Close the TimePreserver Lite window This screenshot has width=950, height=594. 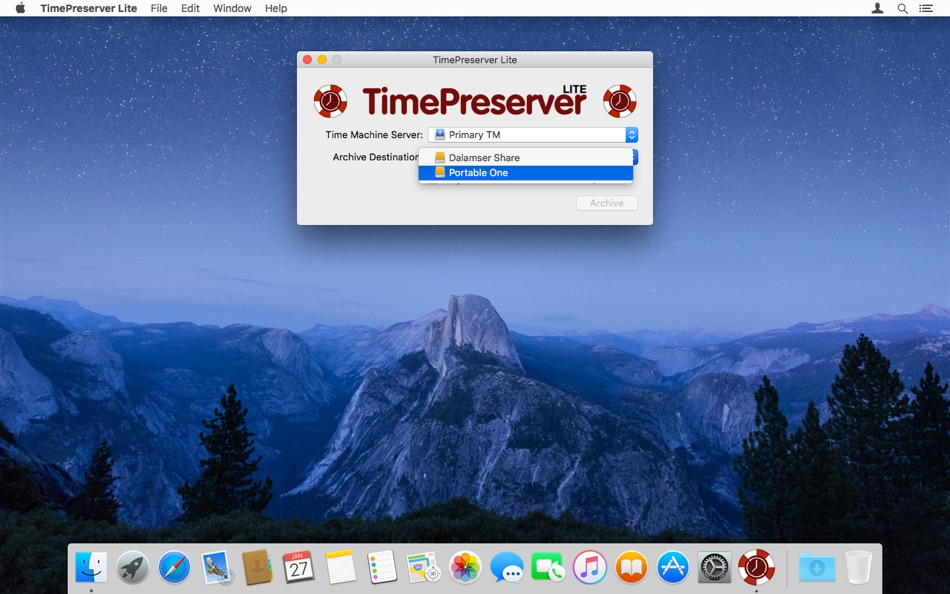pos(308,59)
